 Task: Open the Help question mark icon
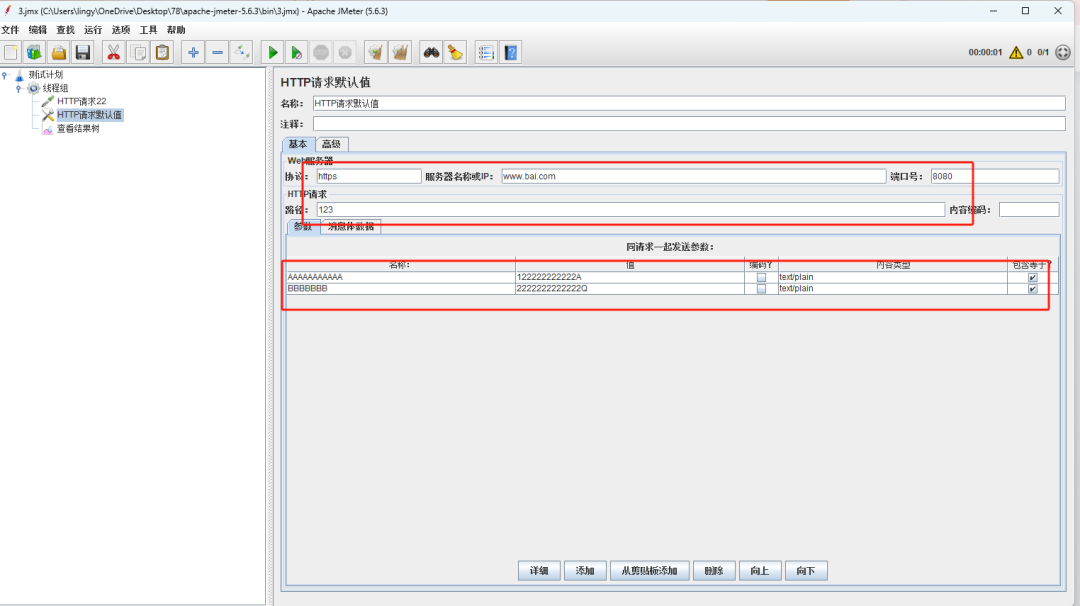coord(510,53)
